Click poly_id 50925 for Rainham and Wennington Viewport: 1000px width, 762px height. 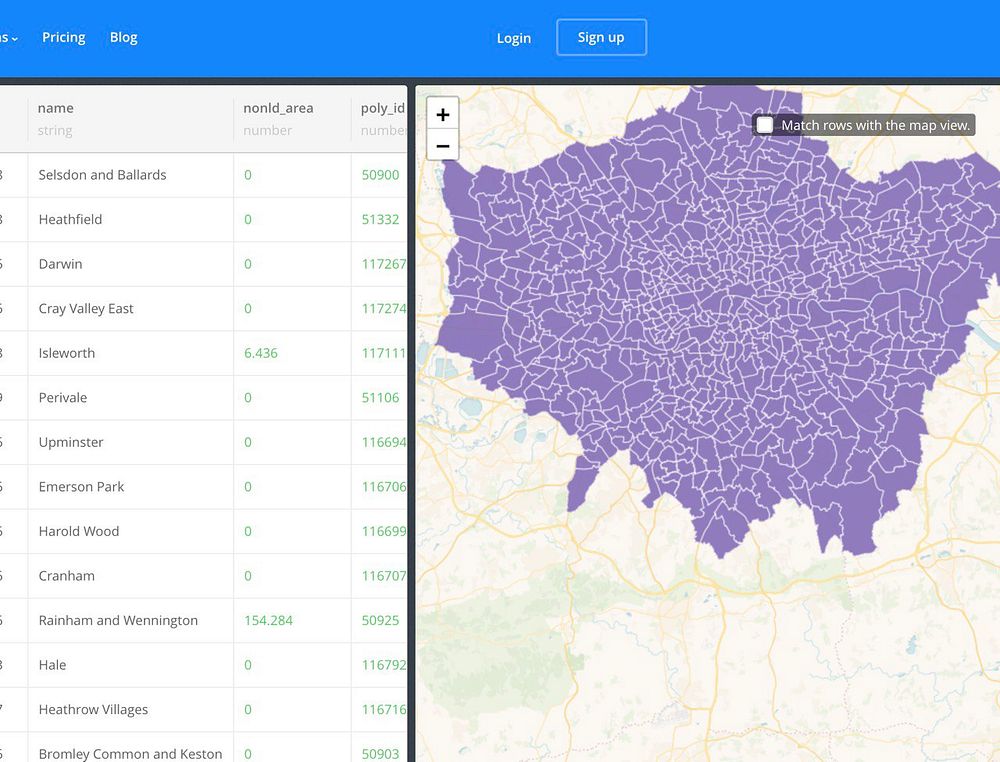pyautogui.click(x=381, y=620)
